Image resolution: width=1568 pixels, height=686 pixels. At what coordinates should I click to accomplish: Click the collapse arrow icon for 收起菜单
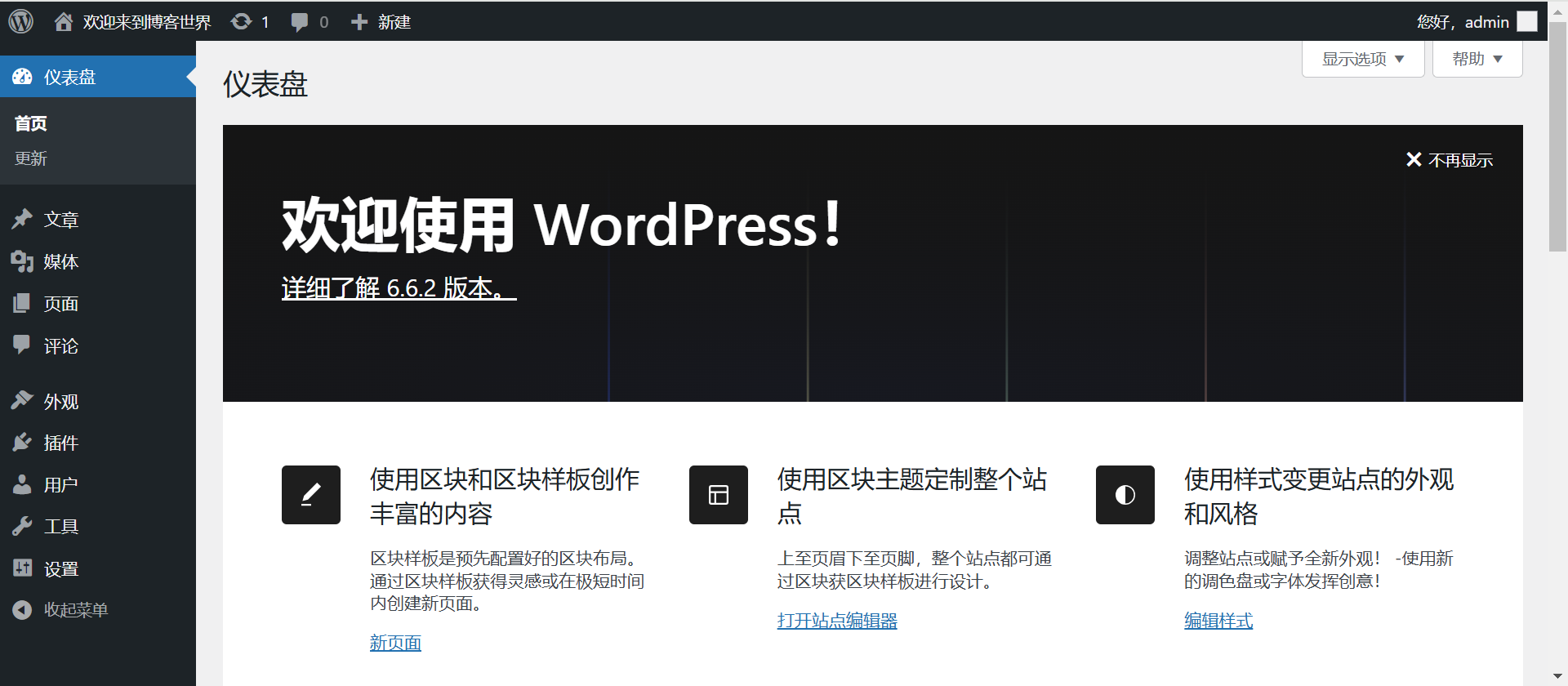[x=22, y=609]
